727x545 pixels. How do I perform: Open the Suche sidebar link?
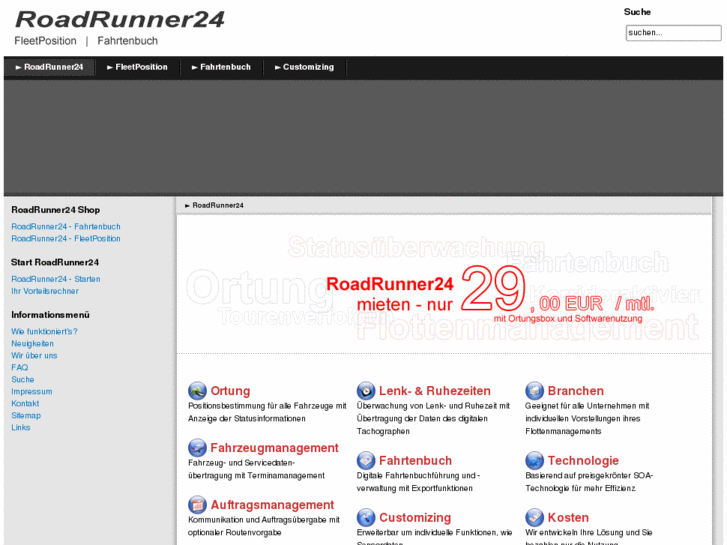pyautogui.click(x=23, y=379)
